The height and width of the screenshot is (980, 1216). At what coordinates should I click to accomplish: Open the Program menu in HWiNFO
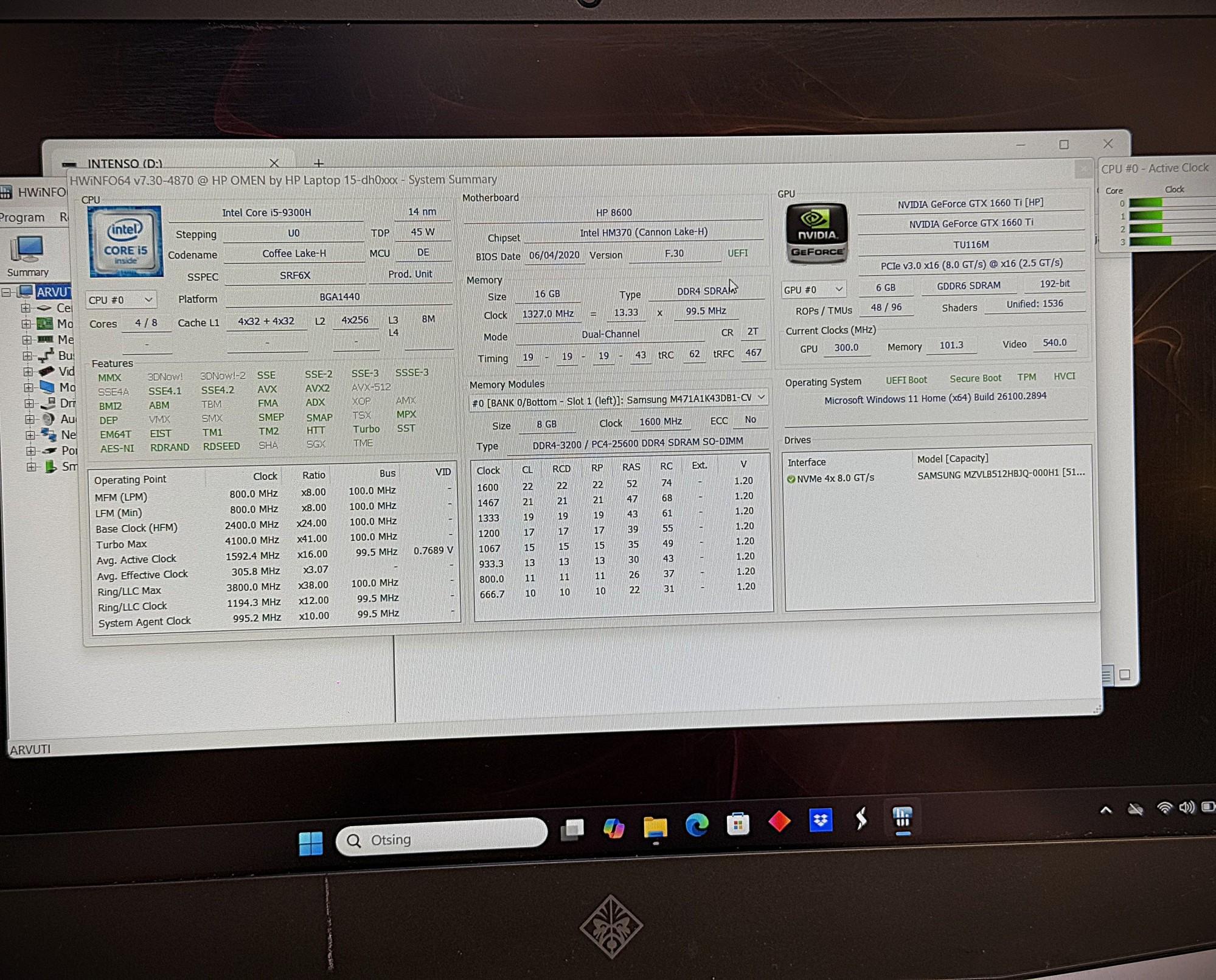22,217
